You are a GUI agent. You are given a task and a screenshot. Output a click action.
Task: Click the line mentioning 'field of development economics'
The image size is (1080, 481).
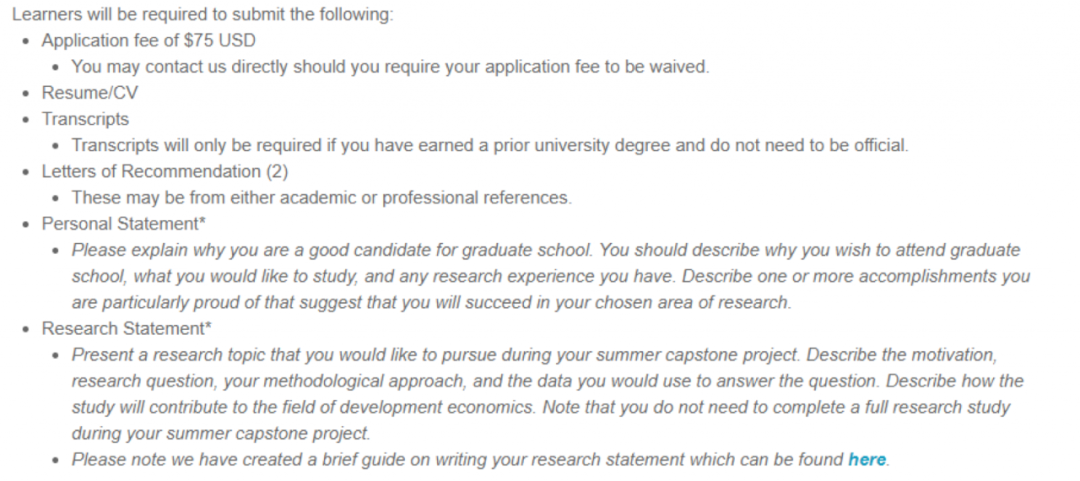[x=540, y=407]
